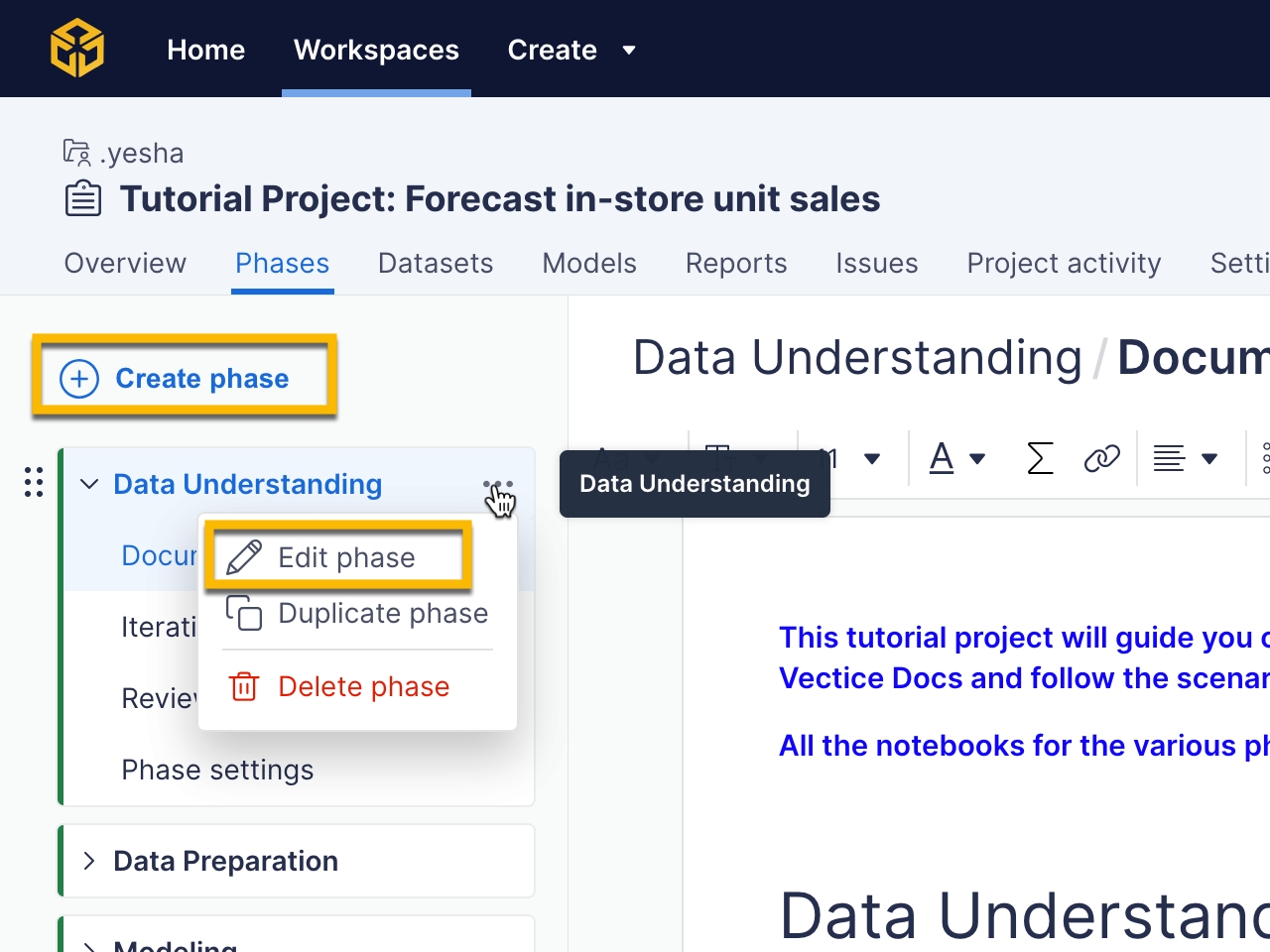Open Phase settings in the sidebar

pos(217,770)
